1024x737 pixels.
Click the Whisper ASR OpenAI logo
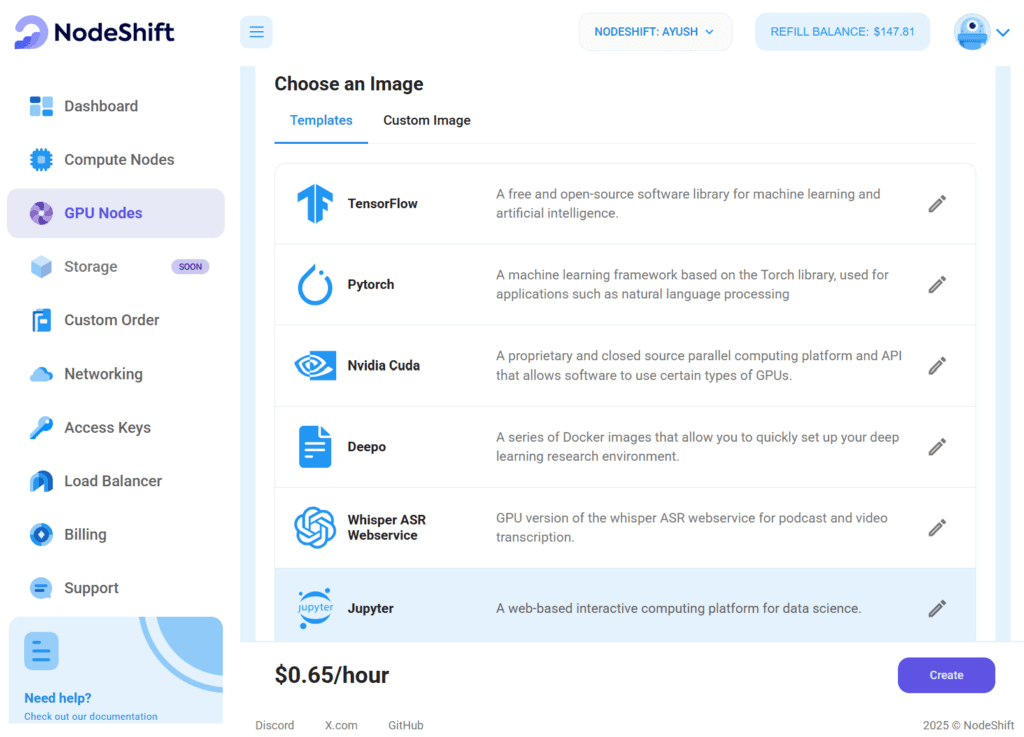tap(315, 527)
